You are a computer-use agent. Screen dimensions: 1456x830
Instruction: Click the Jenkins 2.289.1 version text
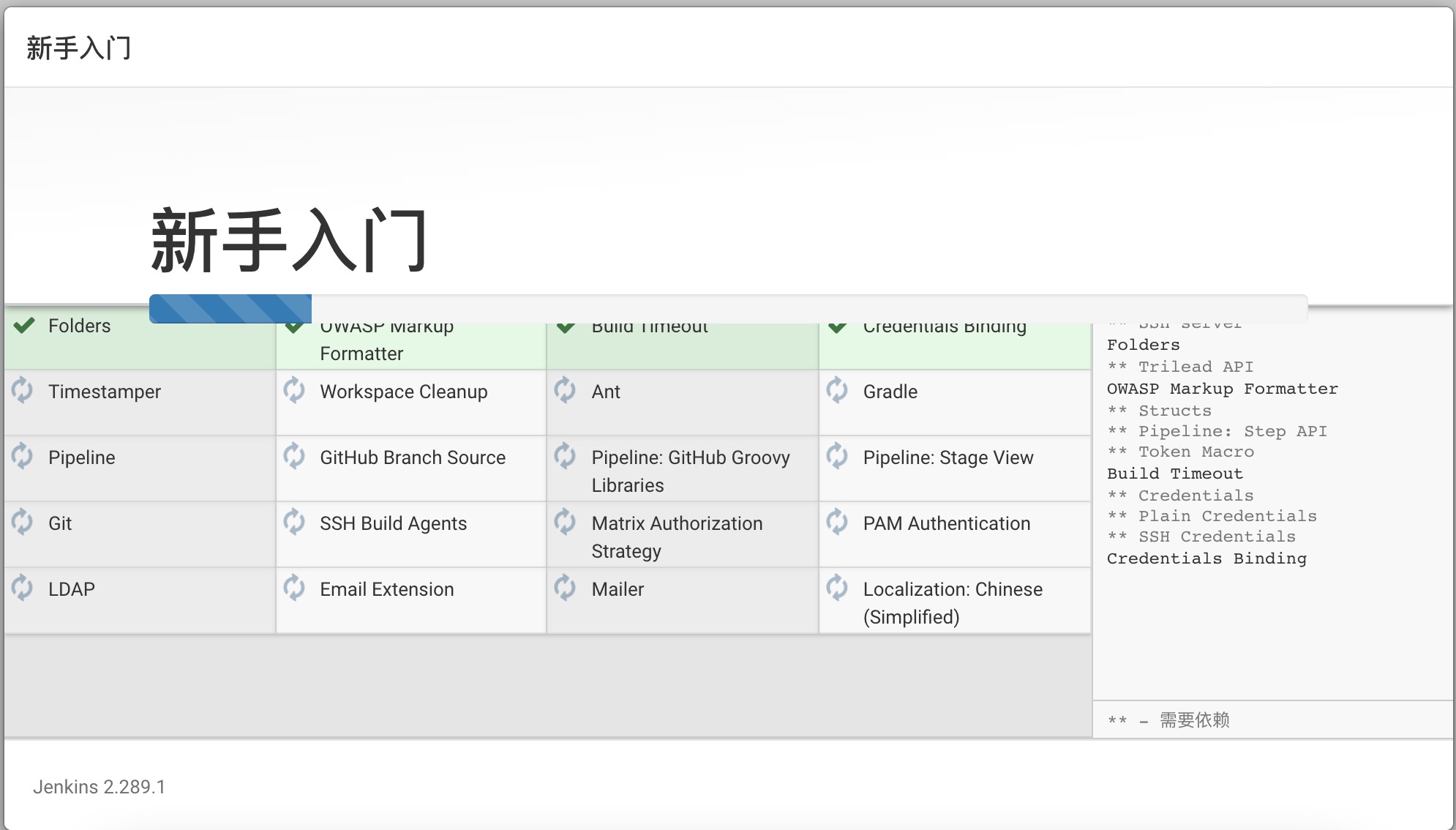point(99,787)
